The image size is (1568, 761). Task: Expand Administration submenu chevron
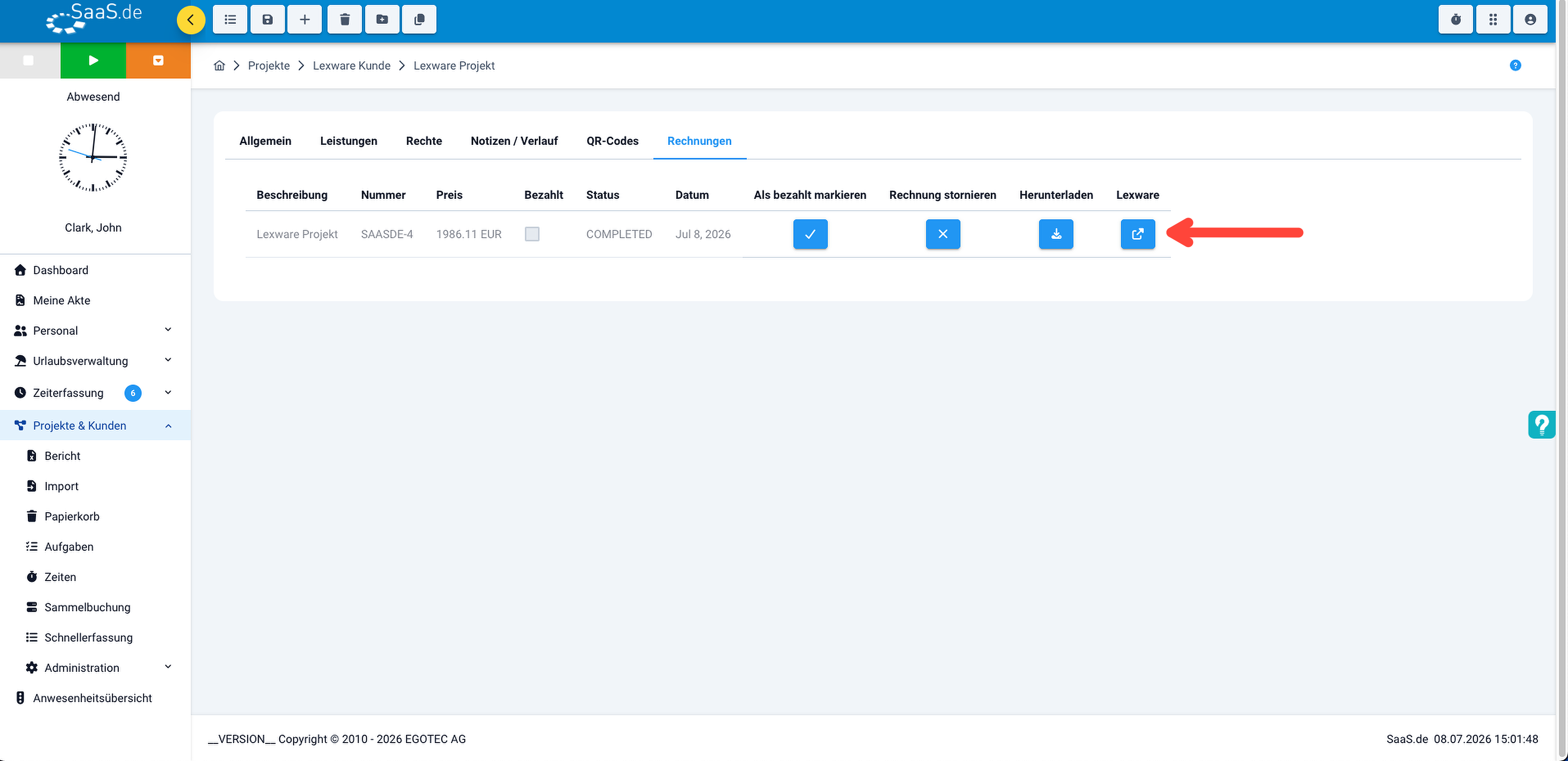point(169,667)
